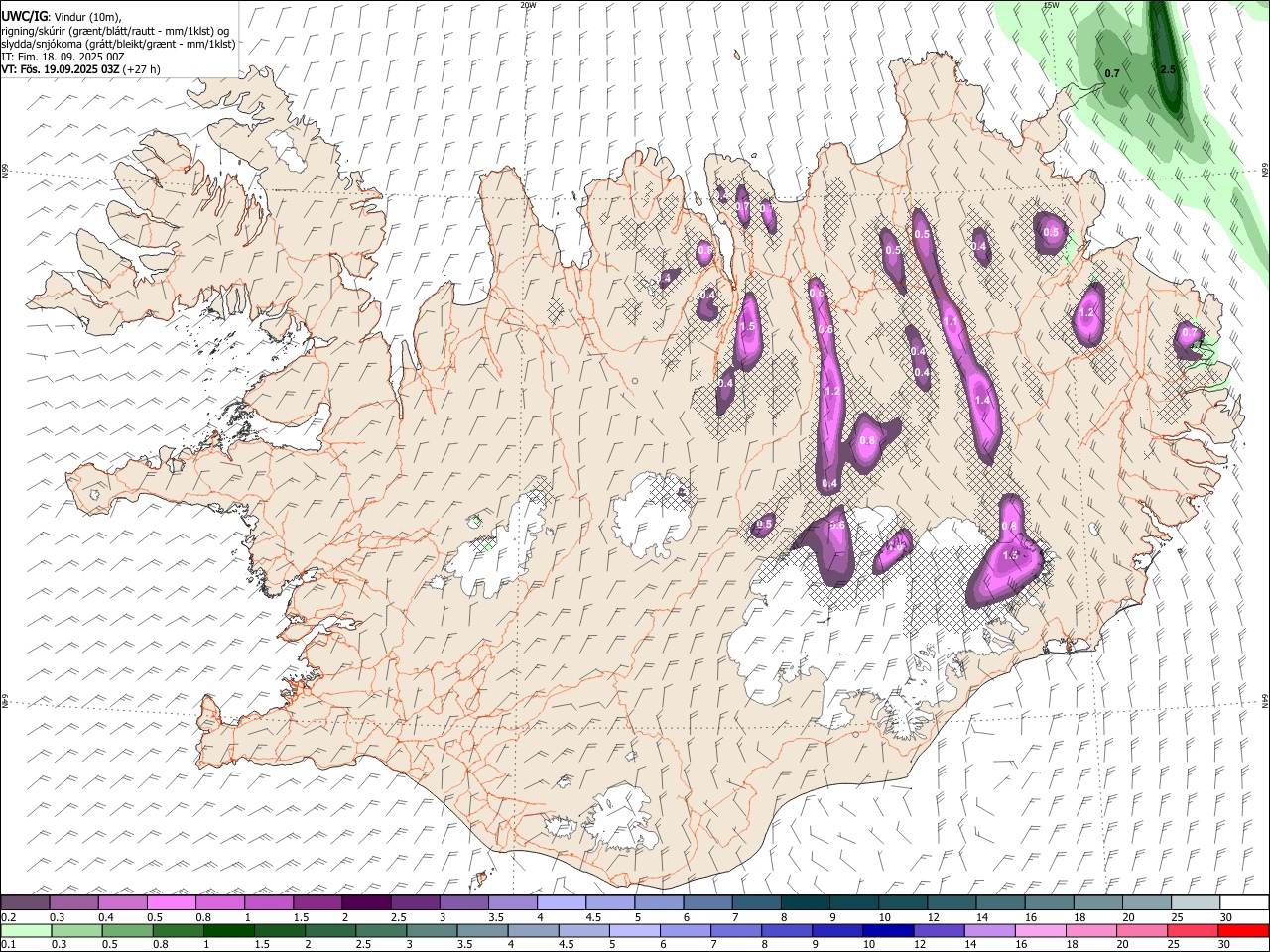Viewport: 1270px width, 952px height.
Task: Select the lower legend swatch starting at 14
Action: coord(989,931)
